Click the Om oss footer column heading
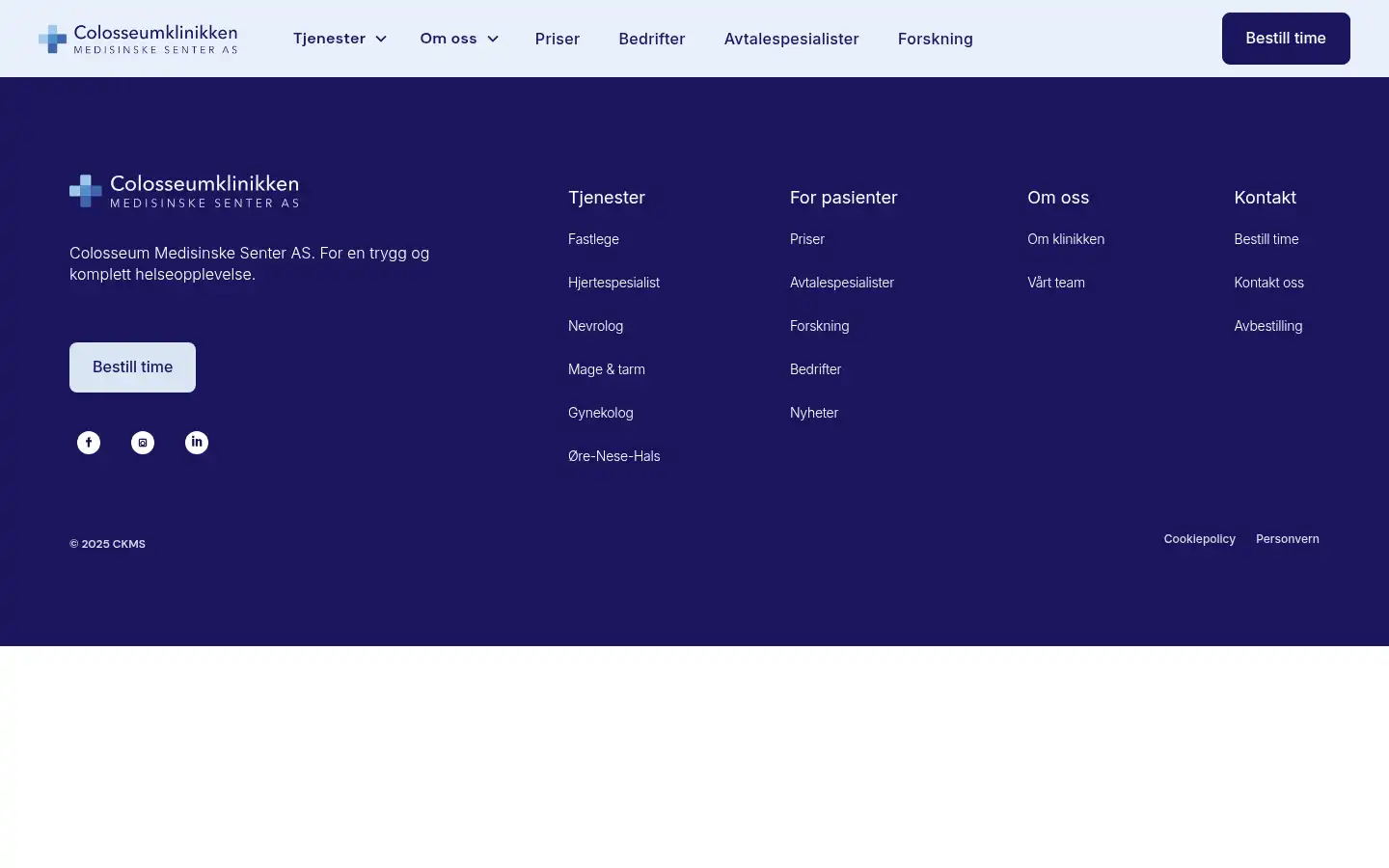 [1058, 198]
